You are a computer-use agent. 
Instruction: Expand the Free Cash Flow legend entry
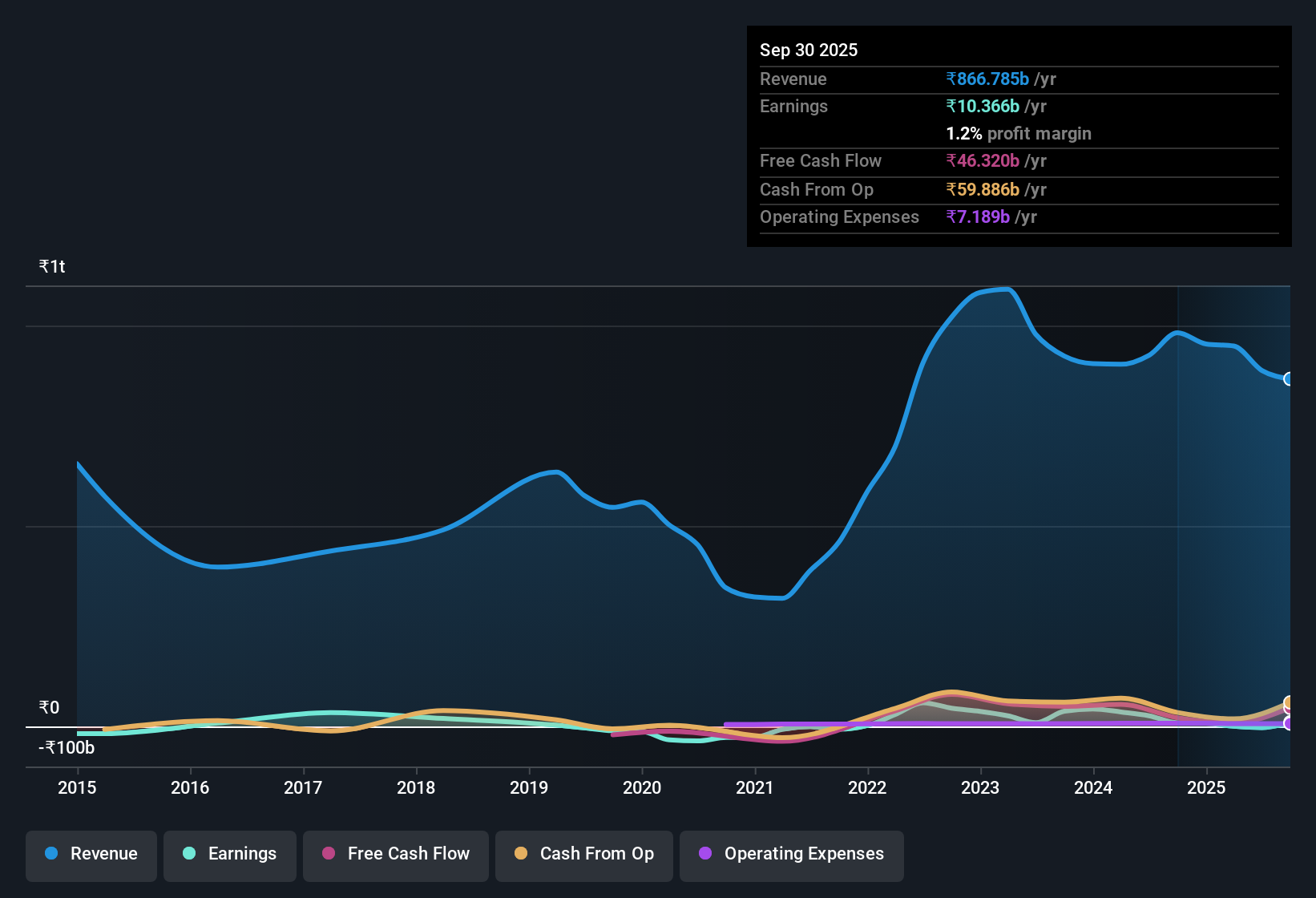coord(395,854)
